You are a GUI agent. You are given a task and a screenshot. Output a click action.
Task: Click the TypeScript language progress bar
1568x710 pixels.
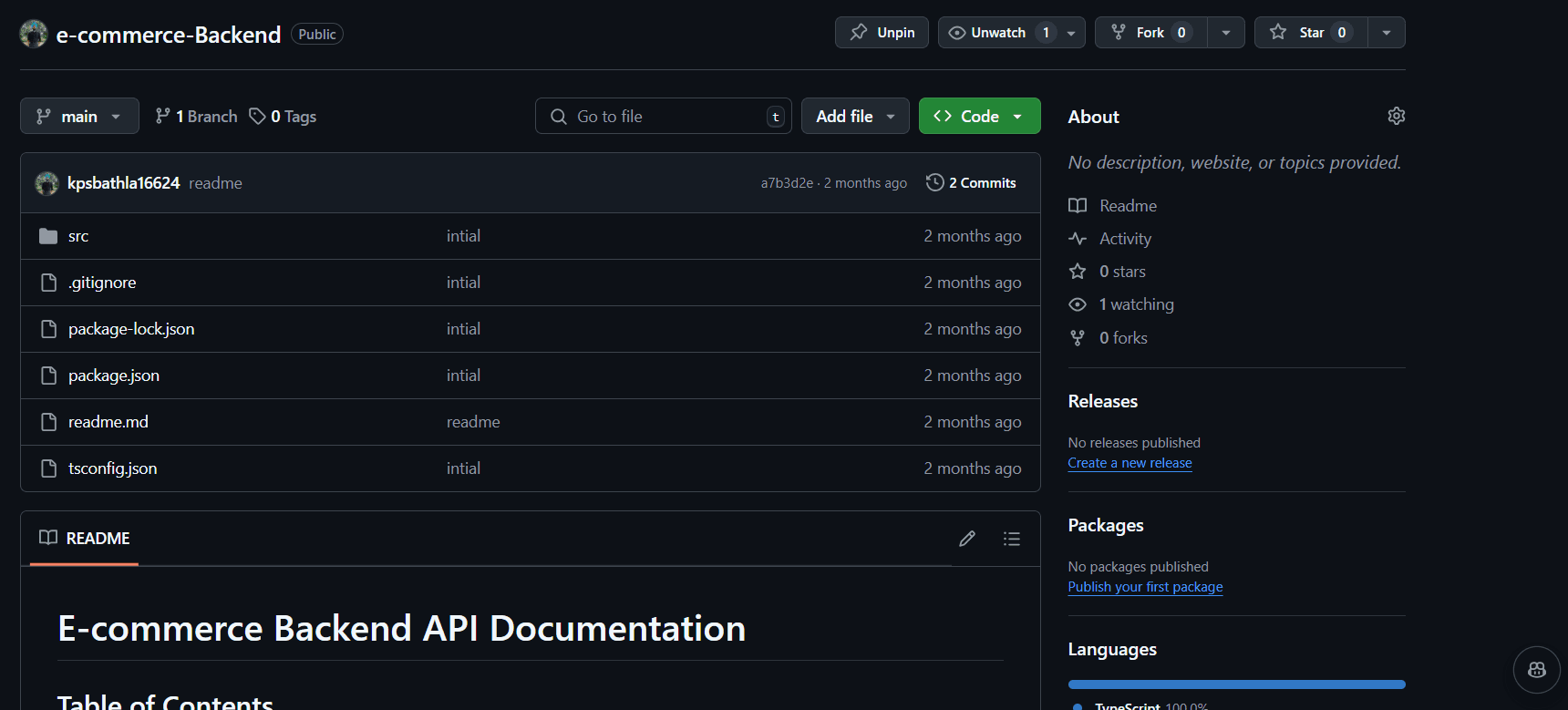[1237, 684]
